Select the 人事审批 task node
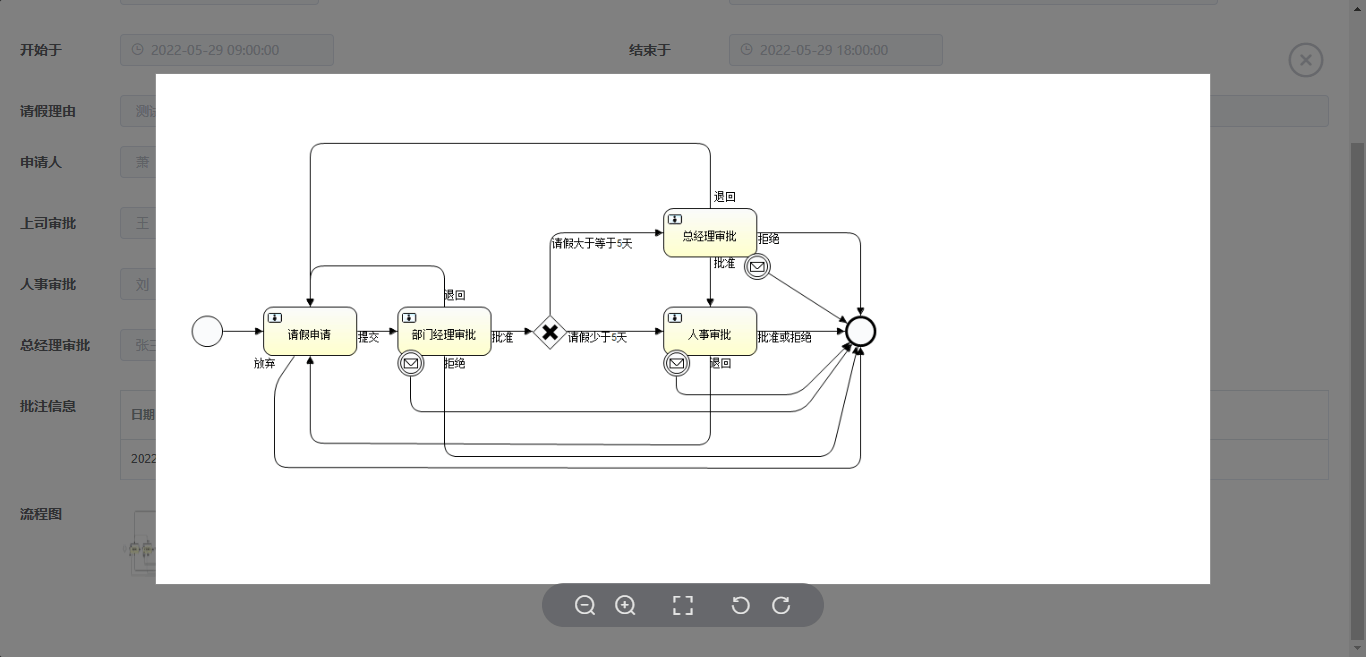 coord(710,331)
